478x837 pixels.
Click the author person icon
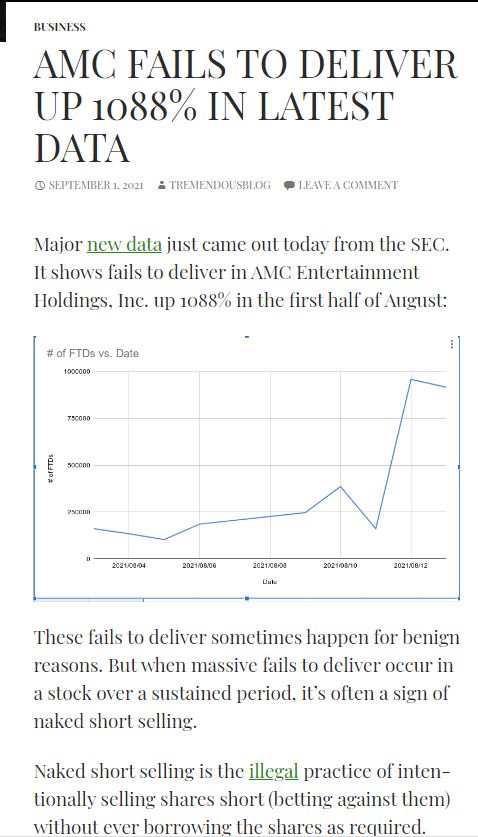(162, 185)
